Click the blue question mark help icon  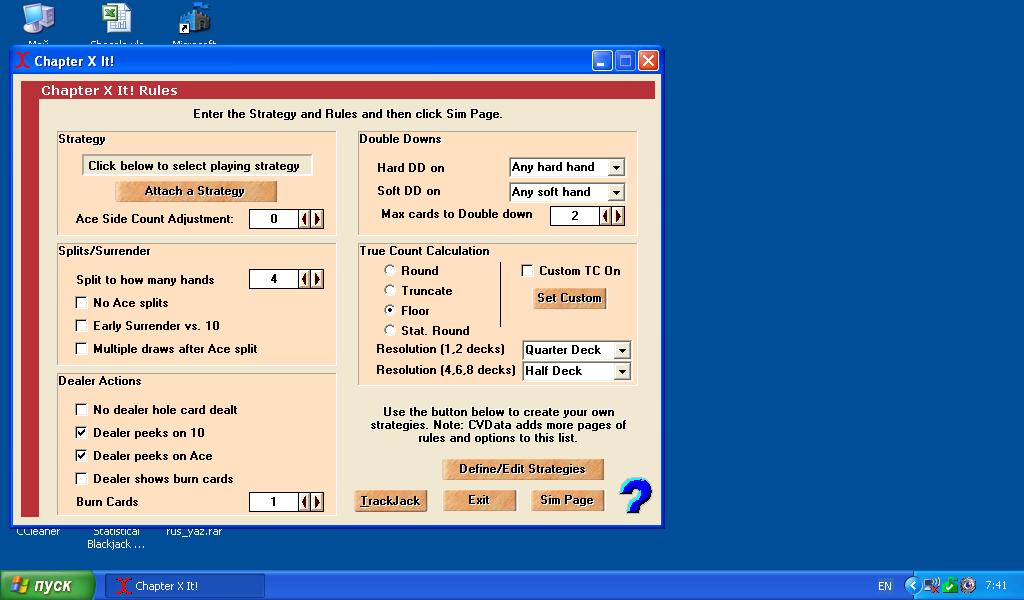point(635,495)
